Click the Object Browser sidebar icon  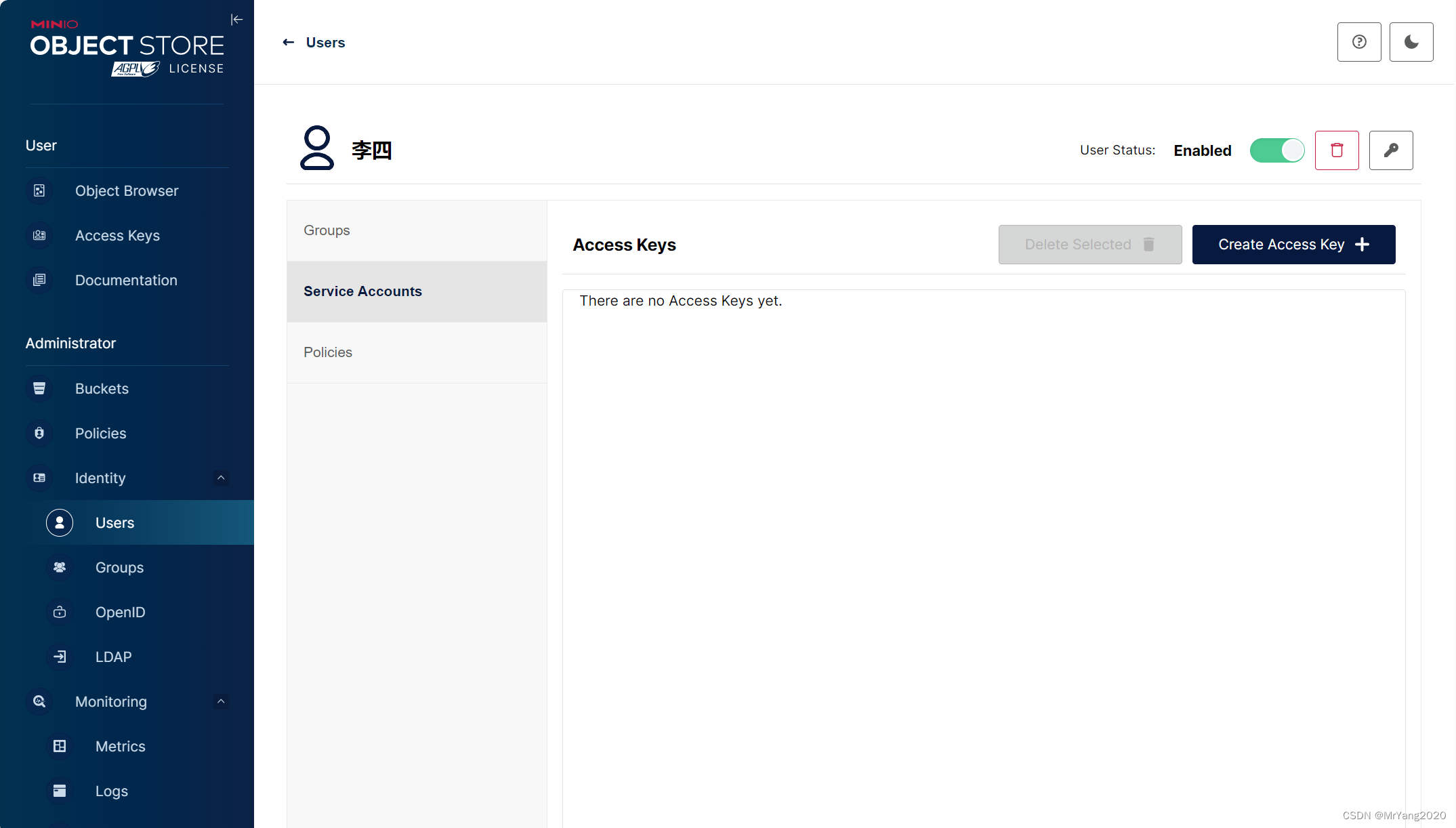tap(39, 191)
